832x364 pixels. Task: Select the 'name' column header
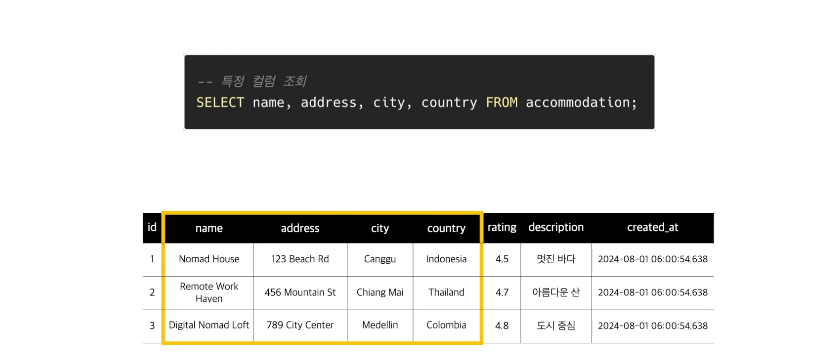pos(209,229)
